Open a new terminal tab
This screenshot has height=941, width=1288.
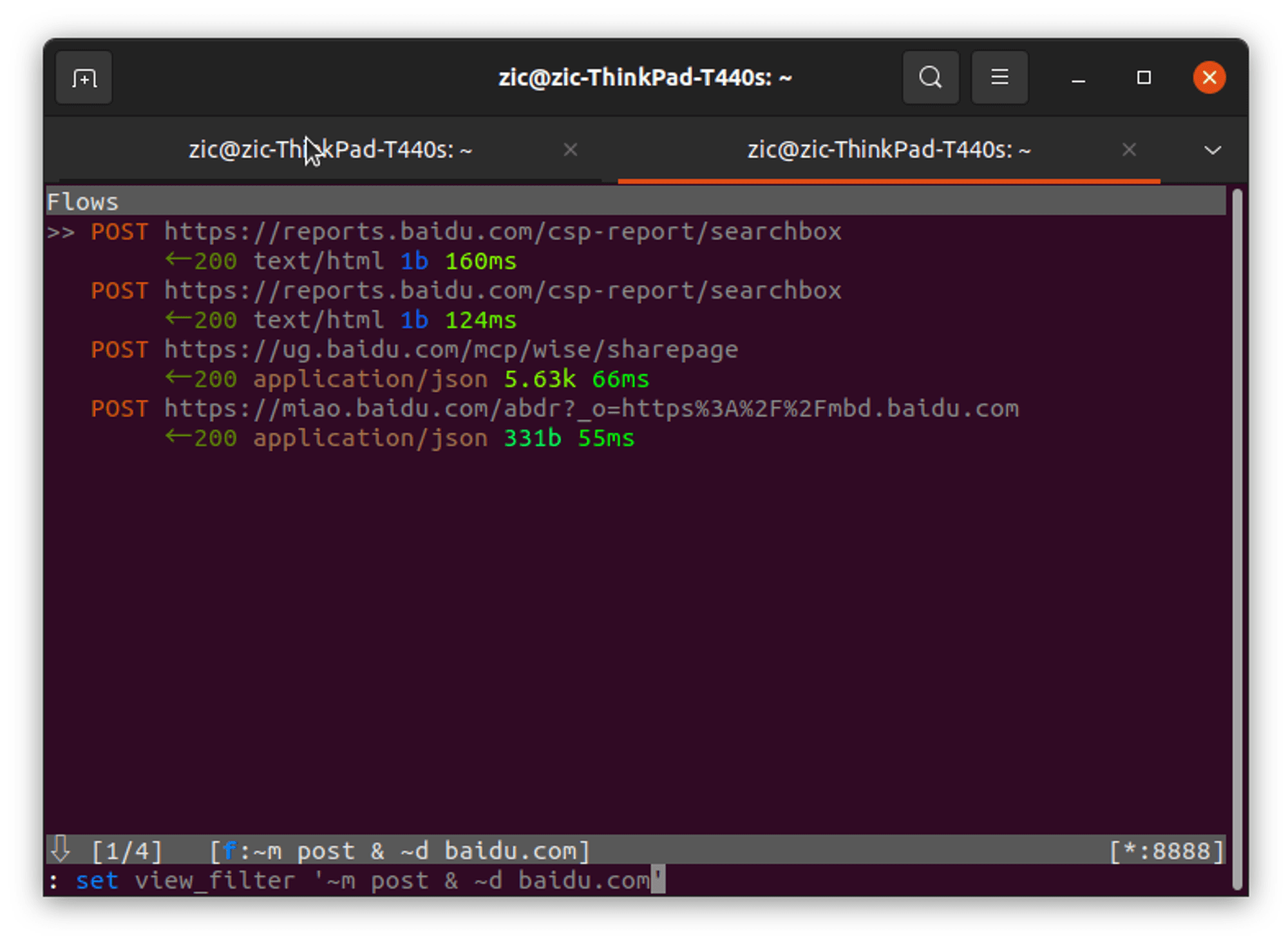pyautogui.click(x=84, y=78)
